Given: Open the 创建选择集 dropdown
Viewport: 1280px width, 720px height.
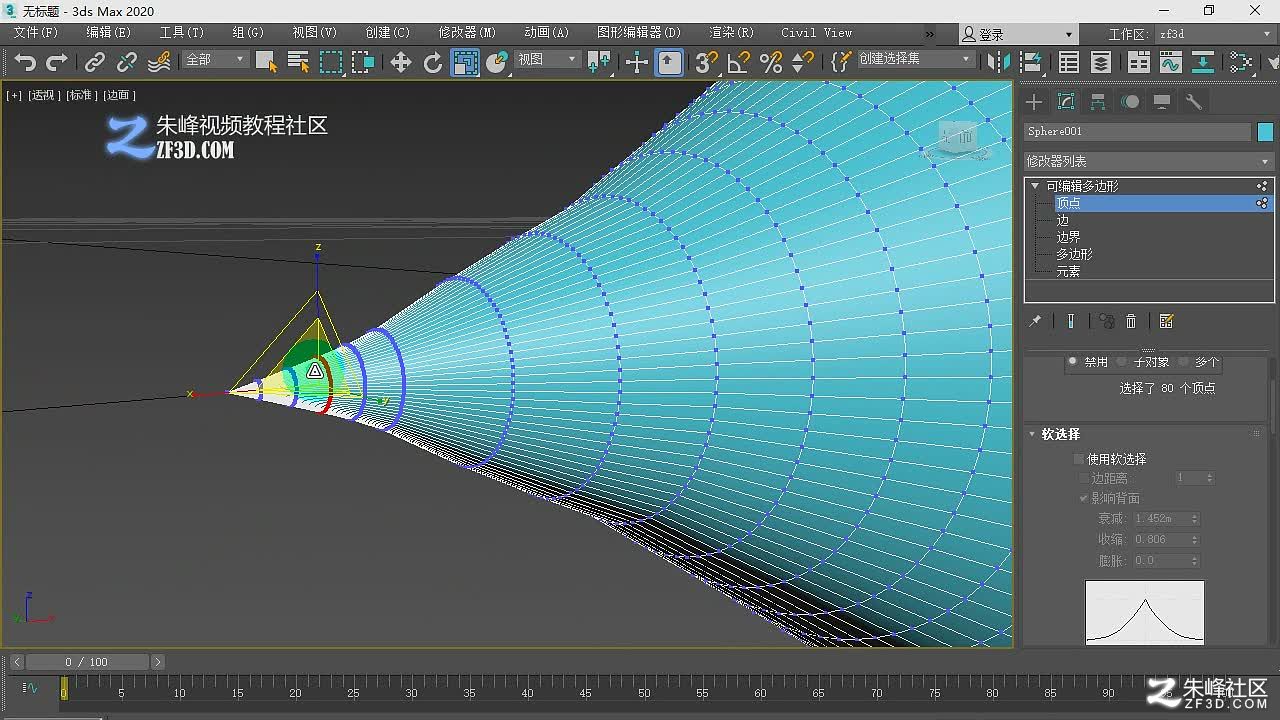Looking at the screenshot, I should click(915, 60).
